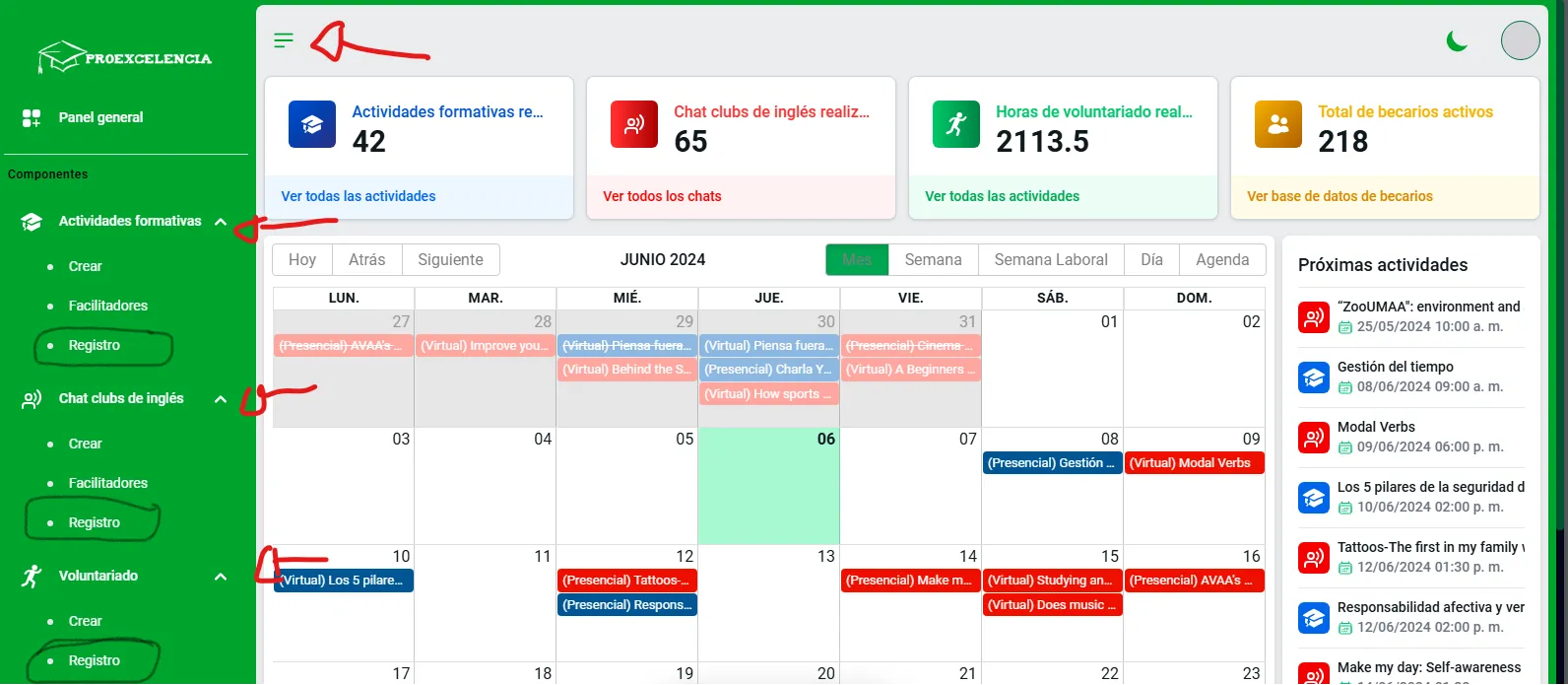Click the blue graduation cap card icon
This screenshot has height=685, width=1568.
coord(312,124)
